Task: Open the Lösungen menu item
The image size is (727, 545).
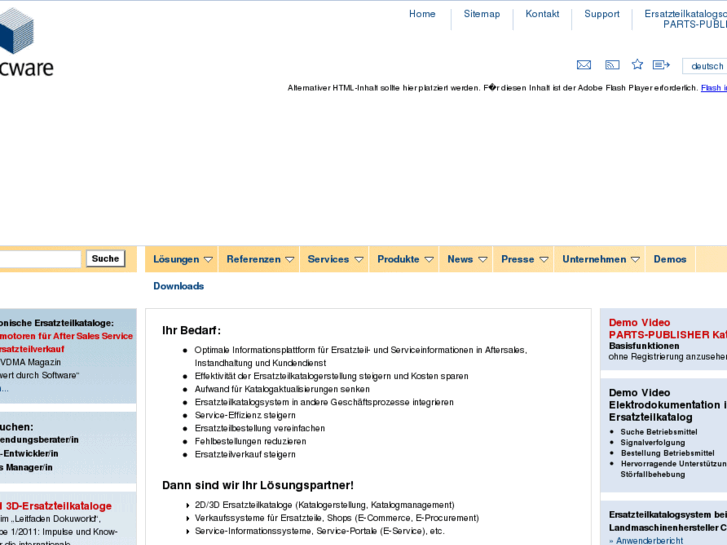Action: pos(176,259)
